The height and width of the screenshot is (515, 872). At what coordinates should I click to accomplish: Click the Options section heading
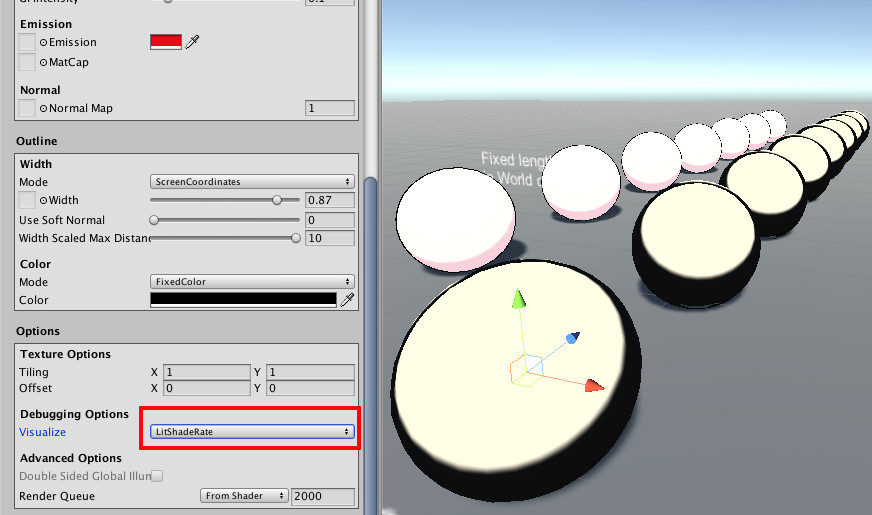[x=38, y=331]
